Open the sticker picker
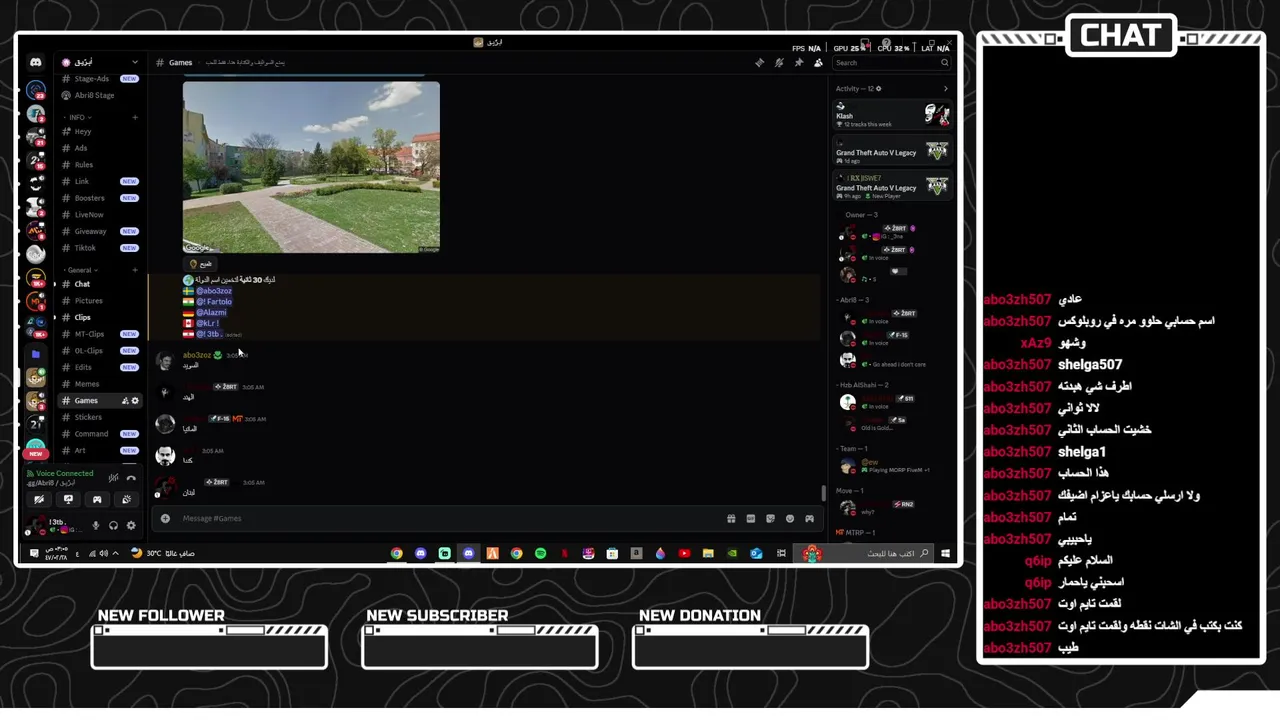This screenshot has width=1280, height=720. point(770,519)
